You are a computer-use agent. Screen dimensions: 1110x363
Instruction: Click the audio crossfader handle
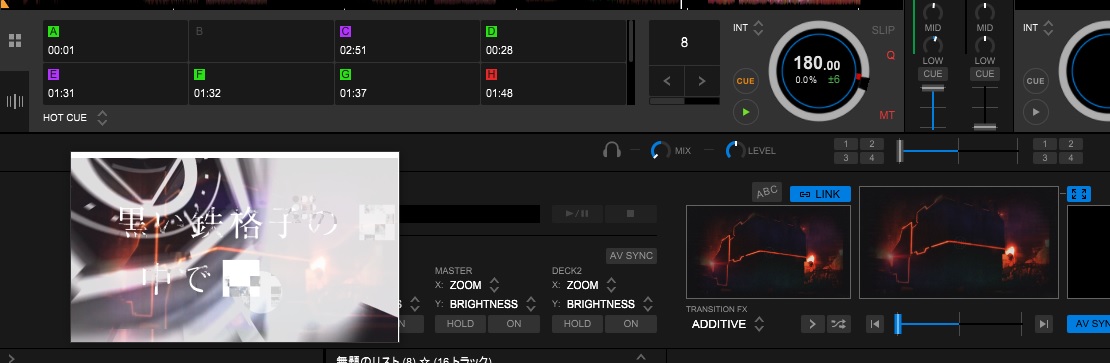(901, 151)
